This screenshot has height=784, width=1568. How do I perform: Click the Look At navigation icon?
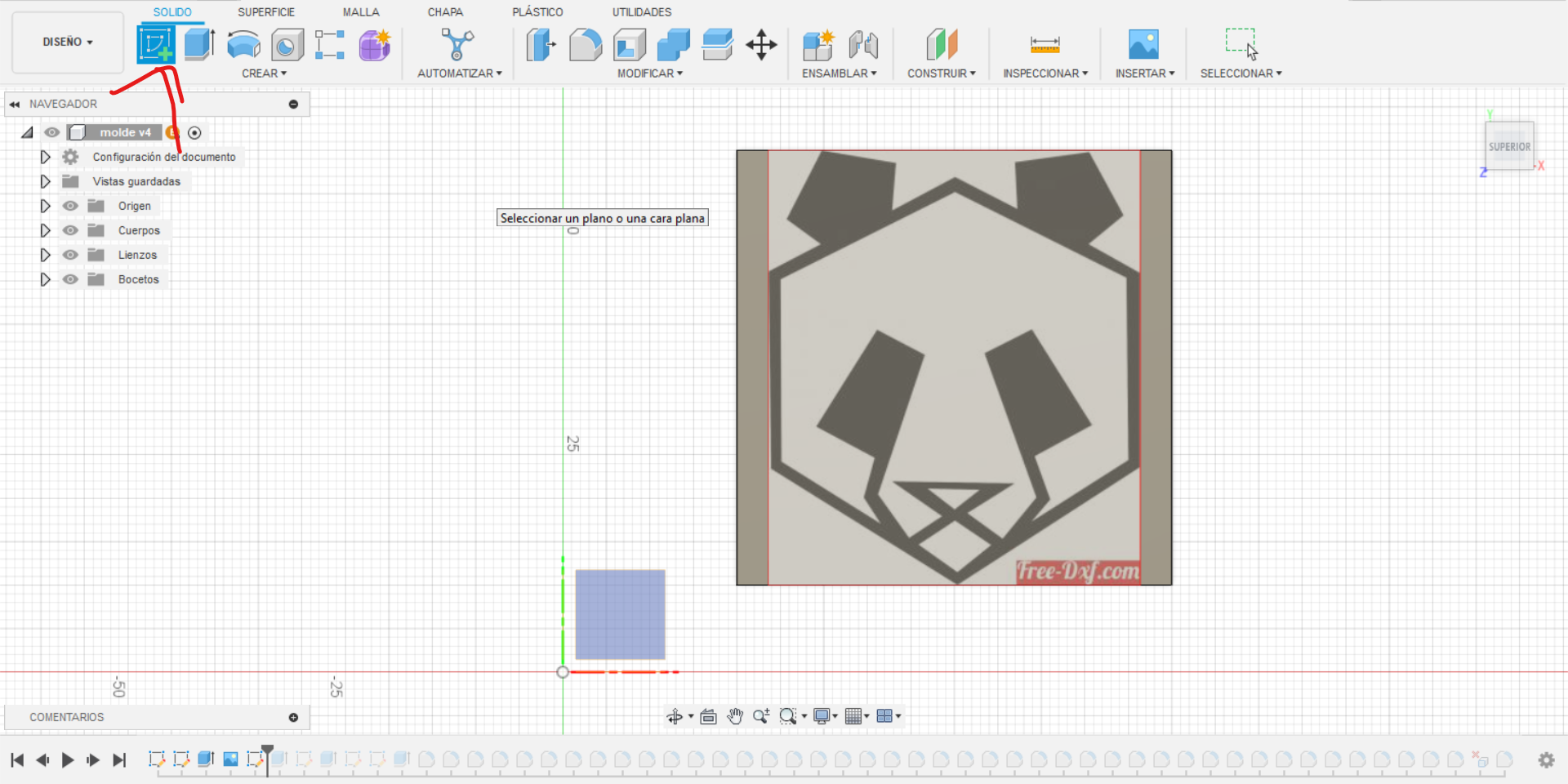tap(708, 716)
